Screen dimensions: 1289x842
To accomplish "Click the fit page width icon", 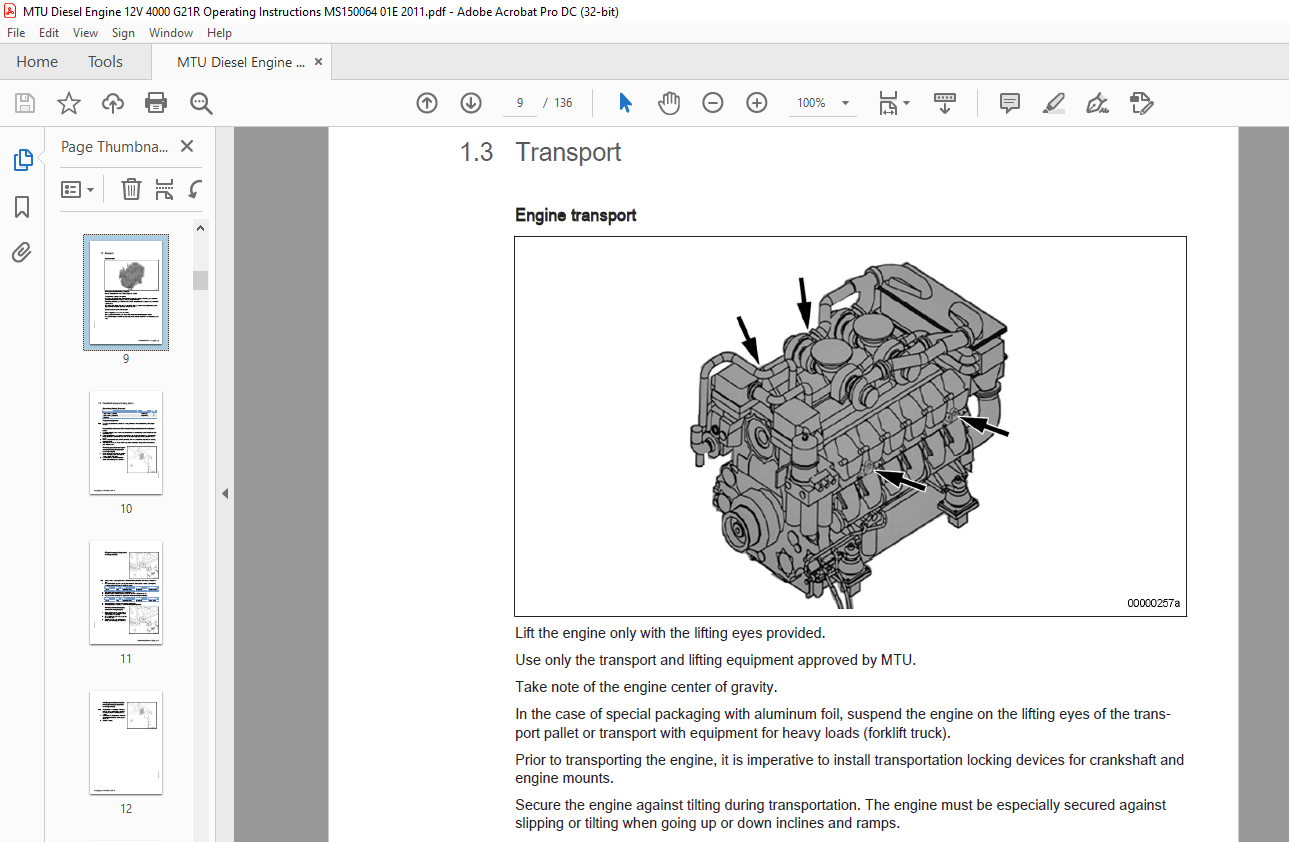I will coord(888,103).
